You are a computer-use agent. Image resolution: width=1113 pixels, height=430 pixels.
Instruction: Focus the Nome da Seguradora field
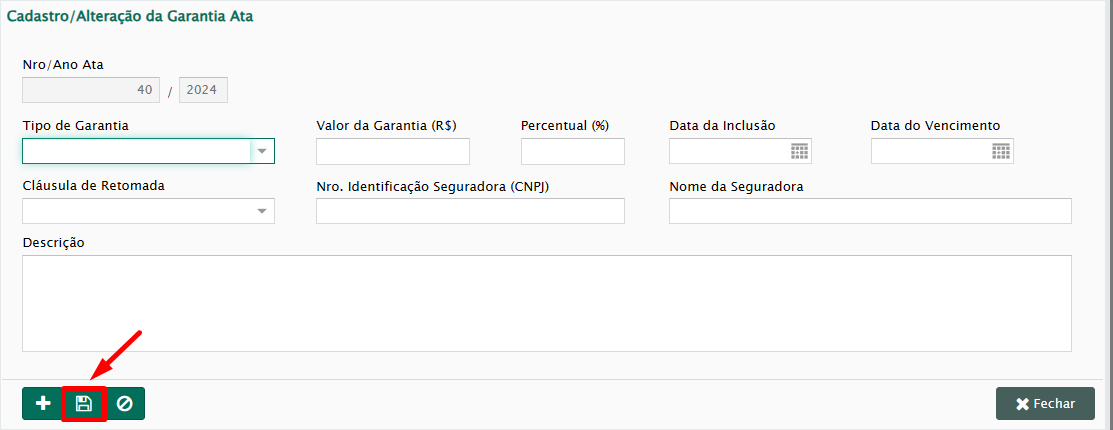pos(870,211)
